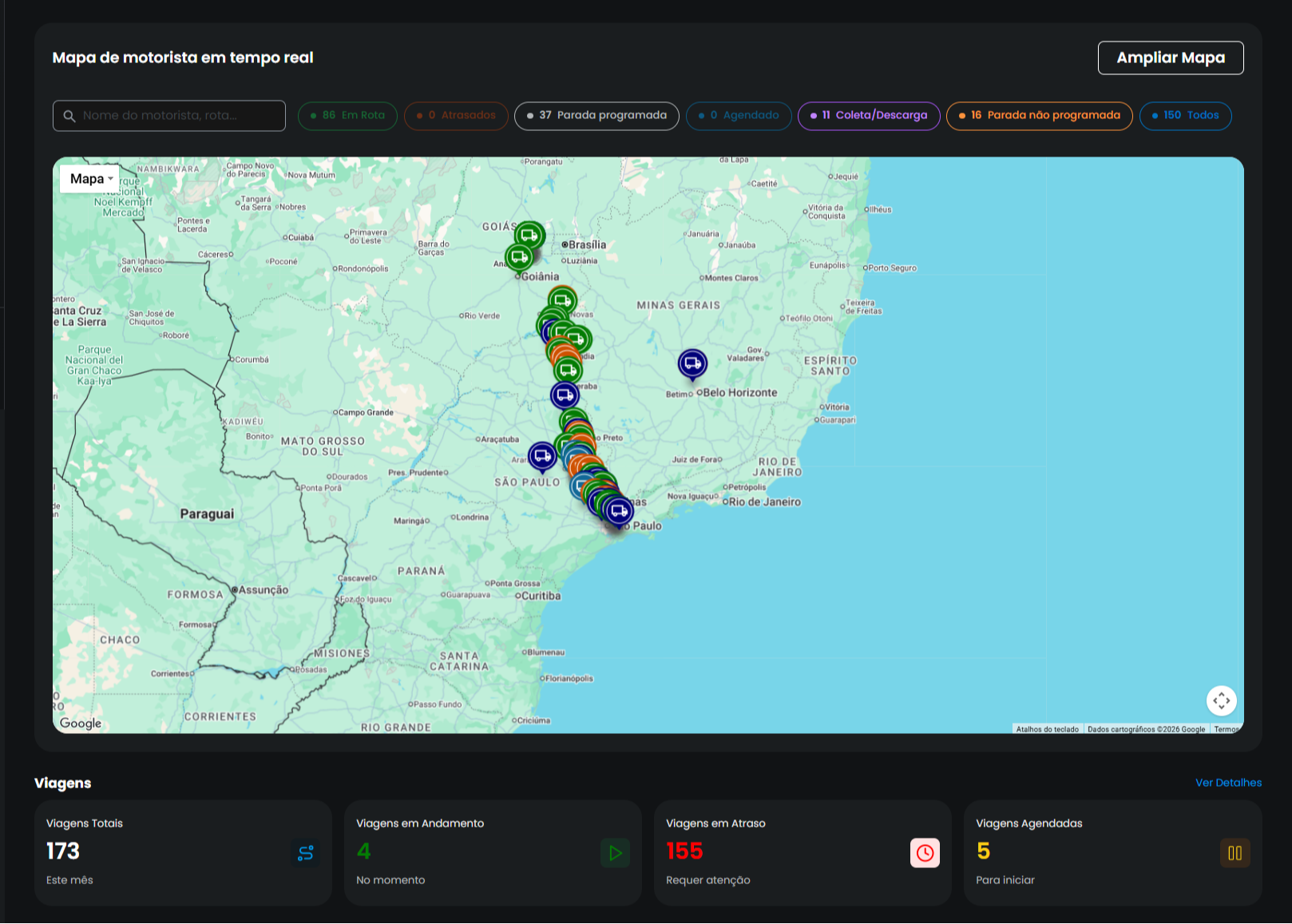
Task: Click the navy truck marker at São Paulo city
Action: coord(619,511)
